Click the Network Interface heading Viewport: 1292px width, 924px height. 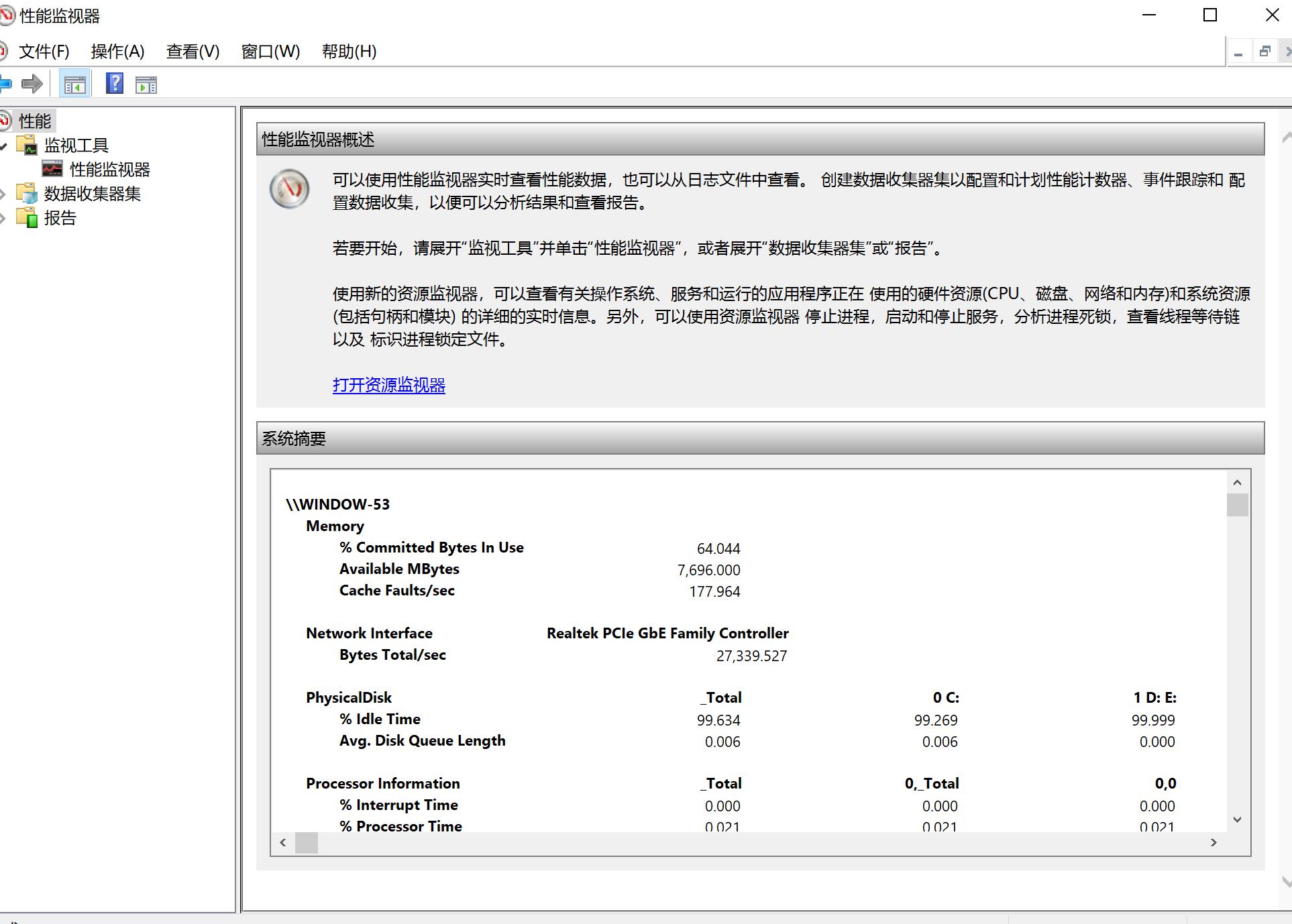369,633
